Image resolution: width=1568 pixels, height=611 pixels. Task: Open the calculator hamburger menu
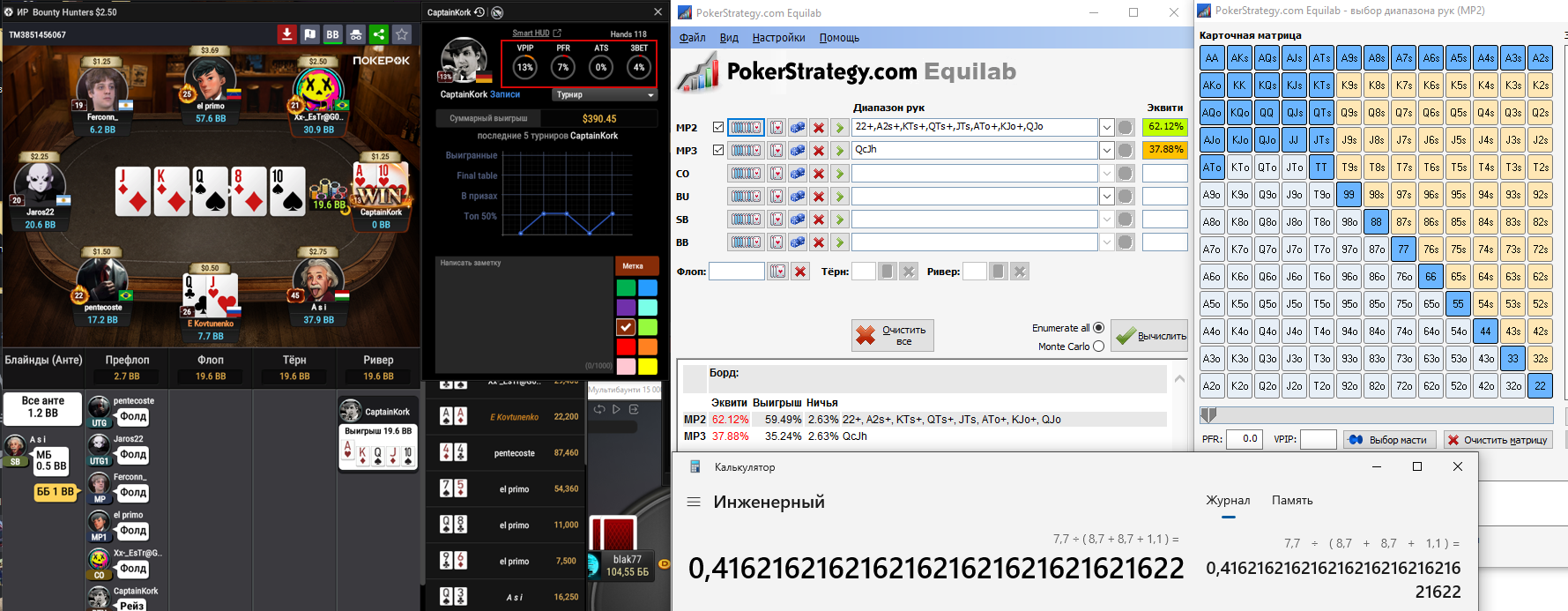[x=694, y=502]
